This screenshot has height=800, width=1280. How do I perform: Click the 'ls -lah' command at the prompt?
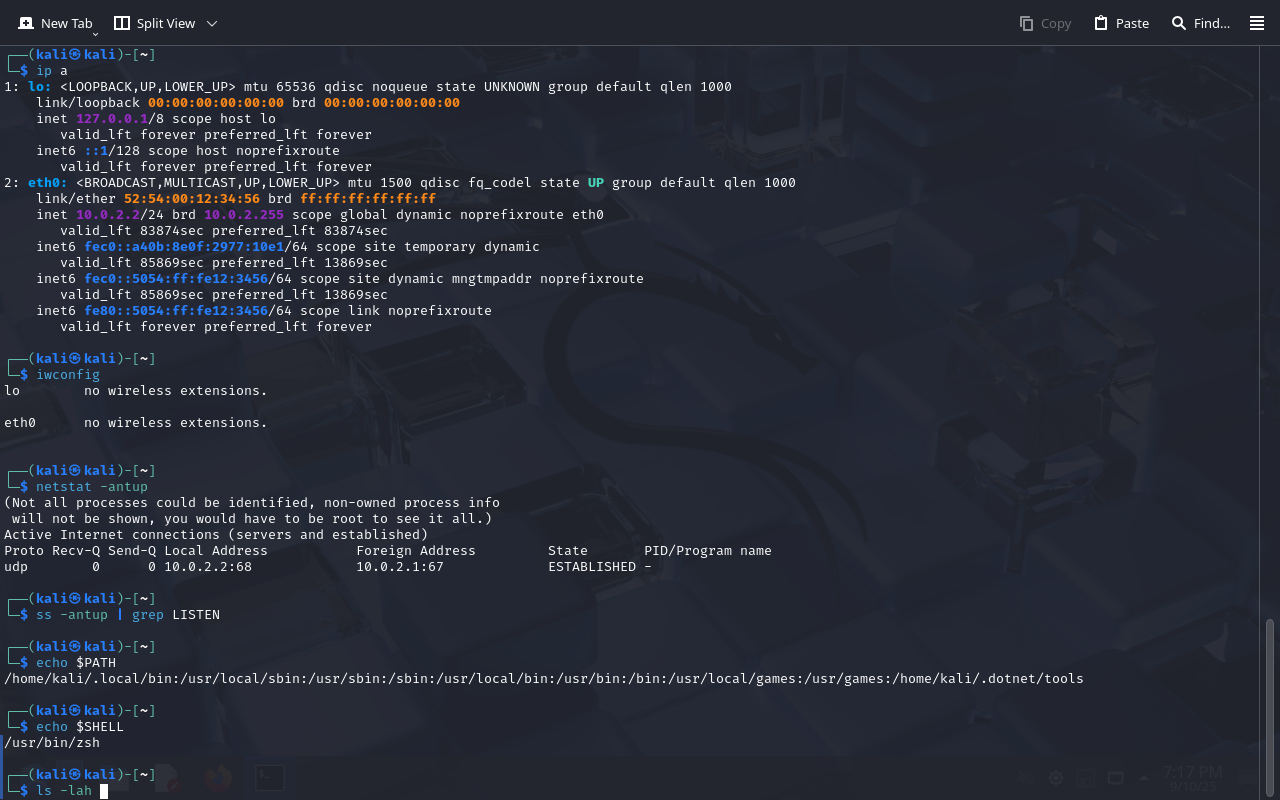coord(64,791)
